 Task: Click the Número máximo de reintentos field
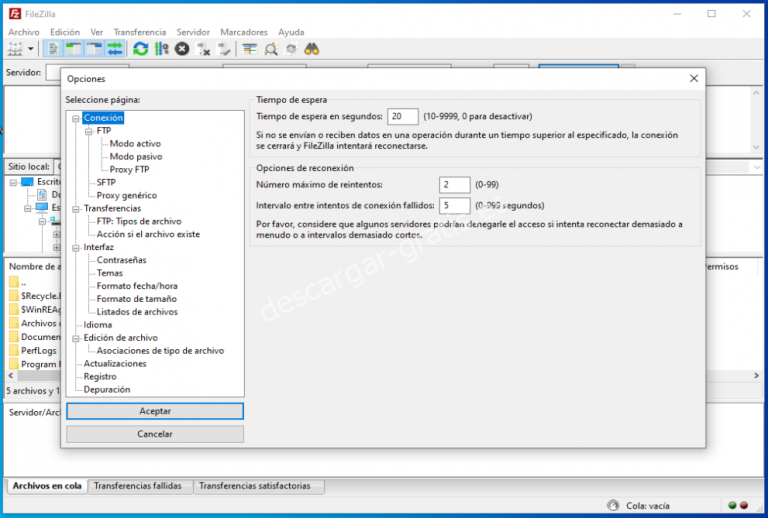pyautogui.click(x=455, y=185)
